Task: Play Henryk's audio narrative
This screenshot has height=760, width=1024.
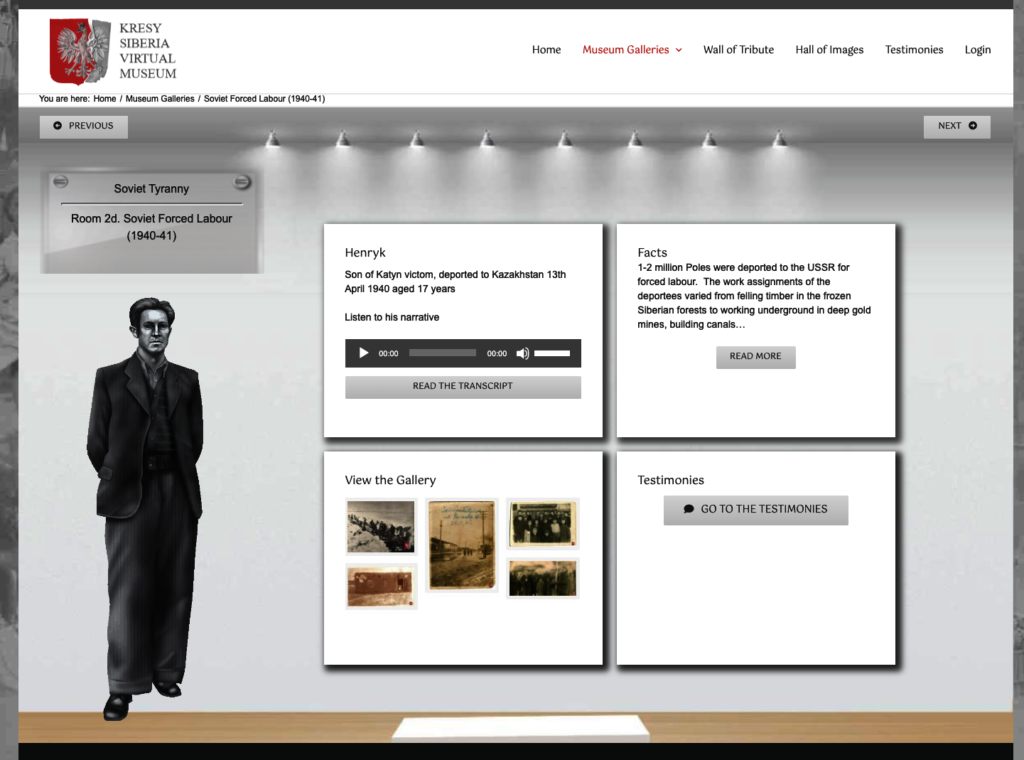Action: (x=364, y=353)
